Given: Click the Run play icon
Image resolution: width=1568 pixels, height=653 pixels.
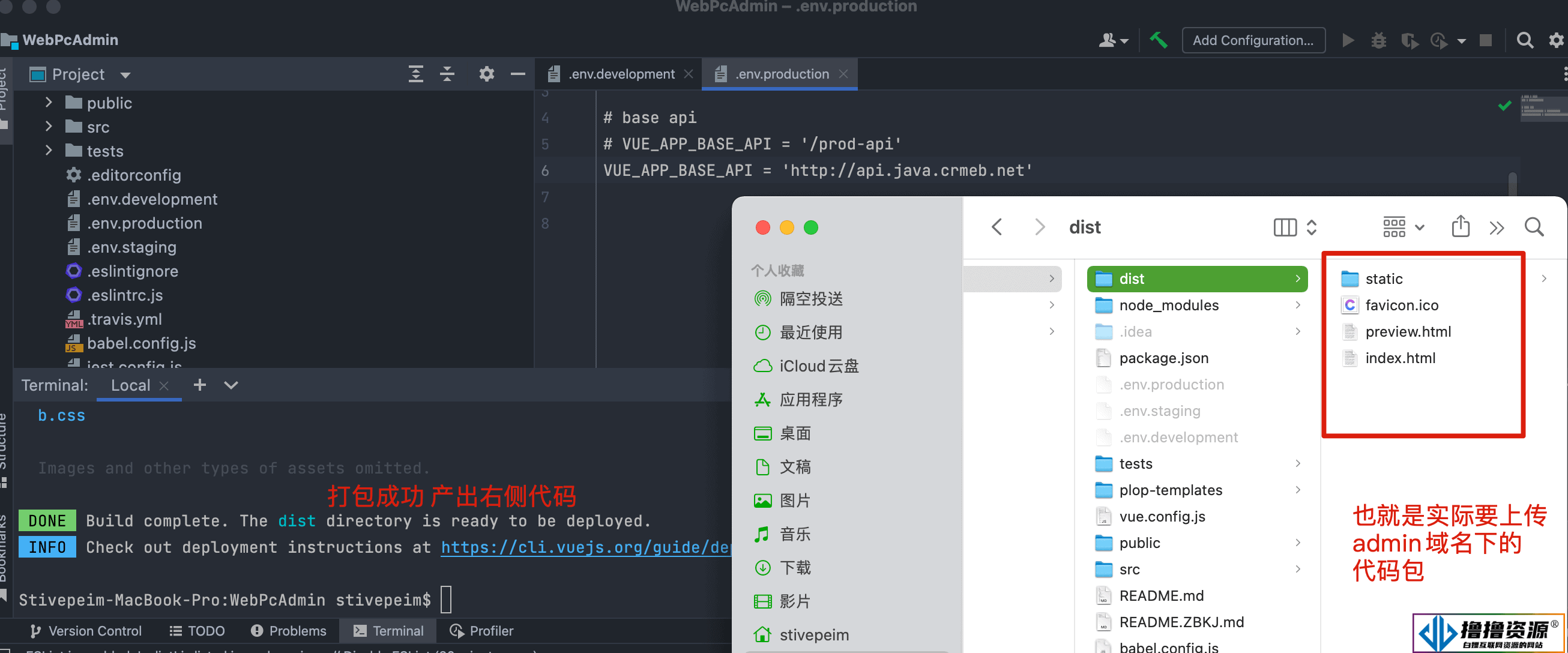Looking at the screenshot, I should (x=1348, y=40).
